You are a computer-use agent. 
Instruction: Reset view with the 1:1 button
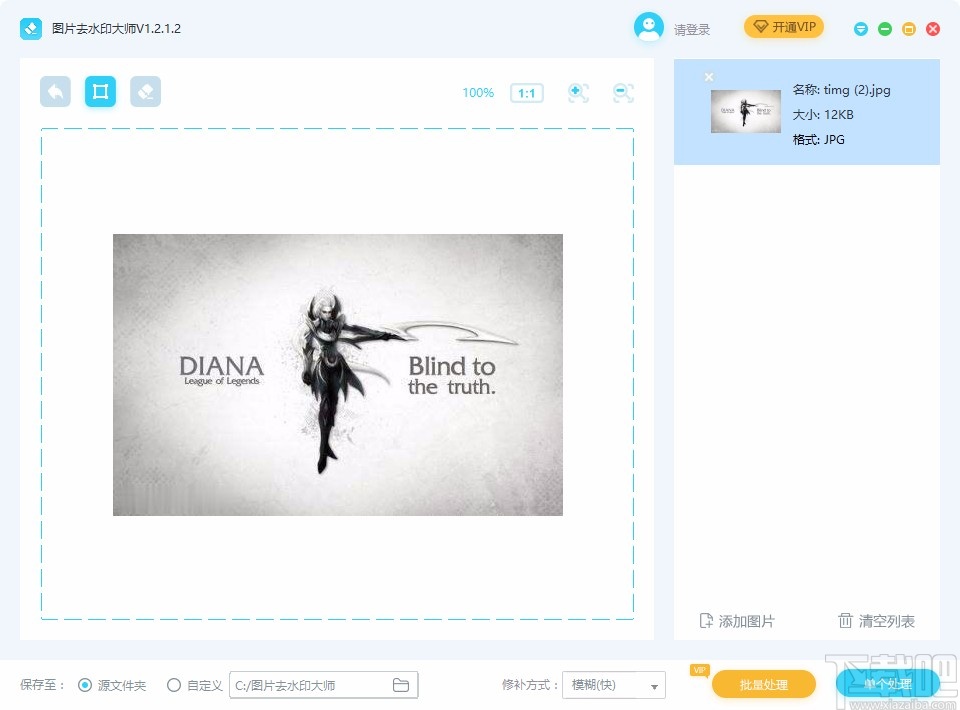[527, 93]
